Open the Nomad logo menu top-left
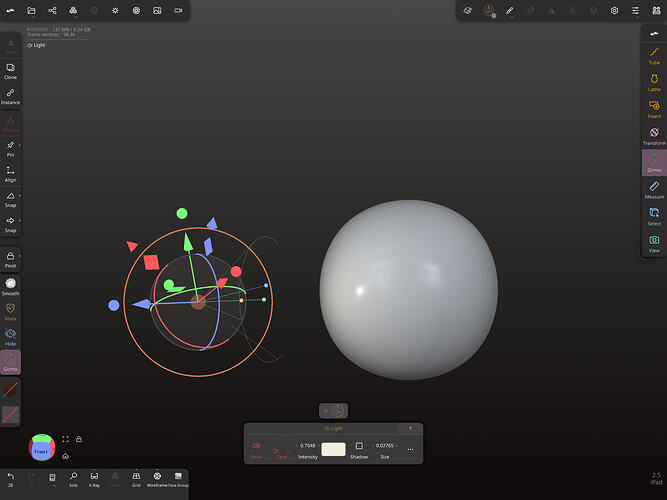 tap(11, 11)
